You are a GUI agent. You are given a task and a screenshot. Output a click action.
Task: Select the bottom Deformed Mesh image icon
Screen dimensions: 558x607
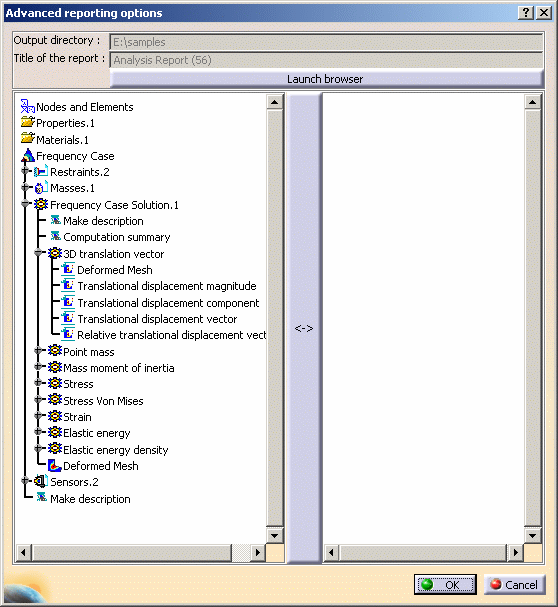coord(55,466)
